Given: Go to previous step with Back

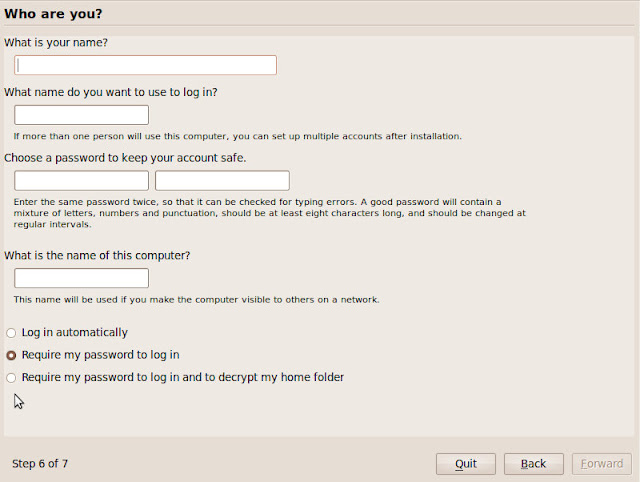Looking at the screenshot, I should tap(533, 464).
